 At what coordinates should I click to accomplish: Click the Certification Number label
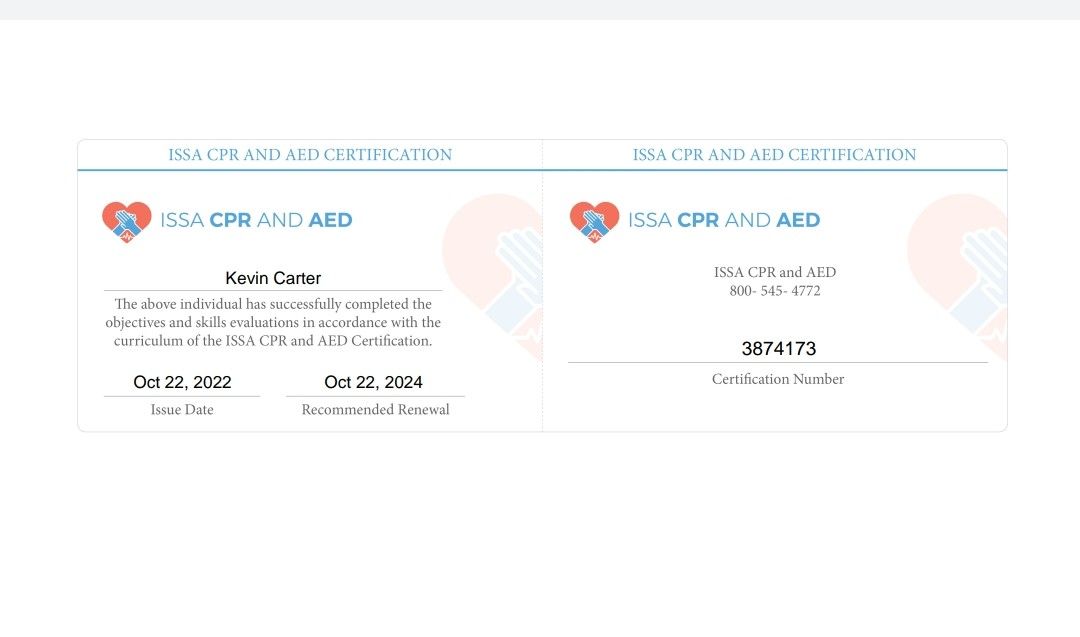pos(778,379)
